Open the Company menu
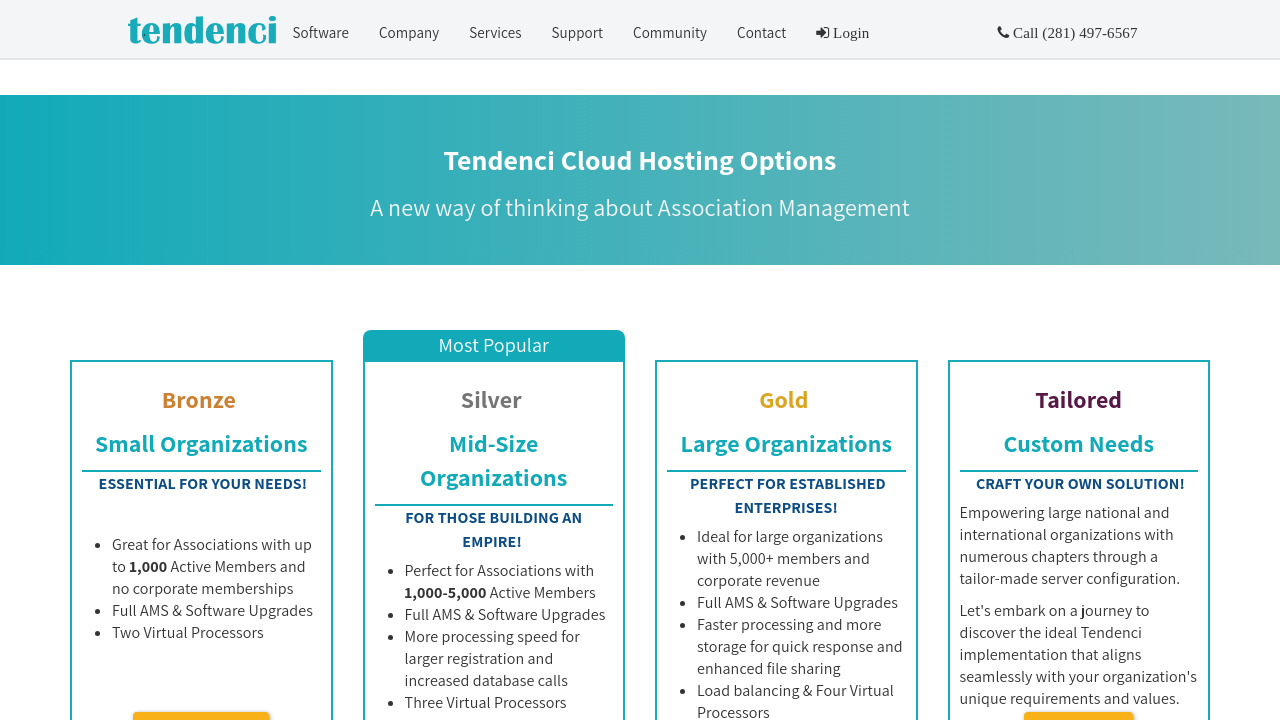This screenshot has height=720, width=1280. pos(409,33)
